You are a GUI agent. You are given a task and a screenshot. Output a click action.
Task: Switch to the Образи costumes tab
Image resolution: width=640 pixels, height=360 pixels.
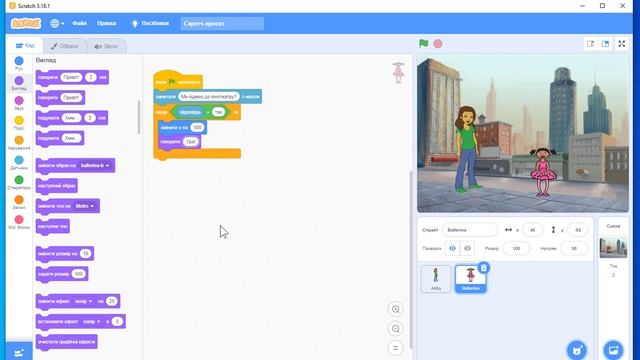tap(64, 46)
